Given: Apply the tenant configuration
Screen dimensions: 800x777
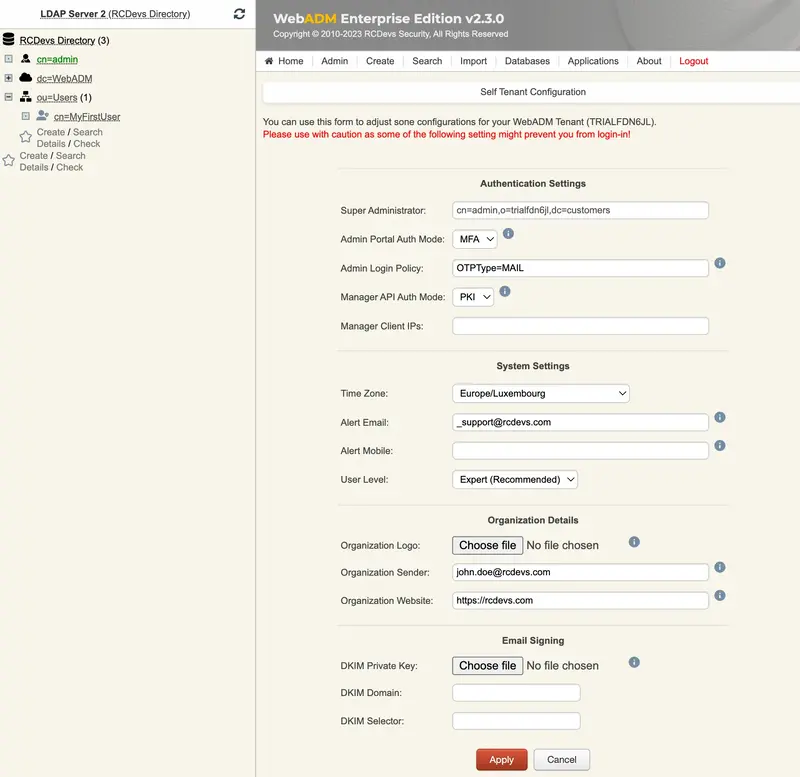Looking at the screenshot, I should tap(502, 760).
